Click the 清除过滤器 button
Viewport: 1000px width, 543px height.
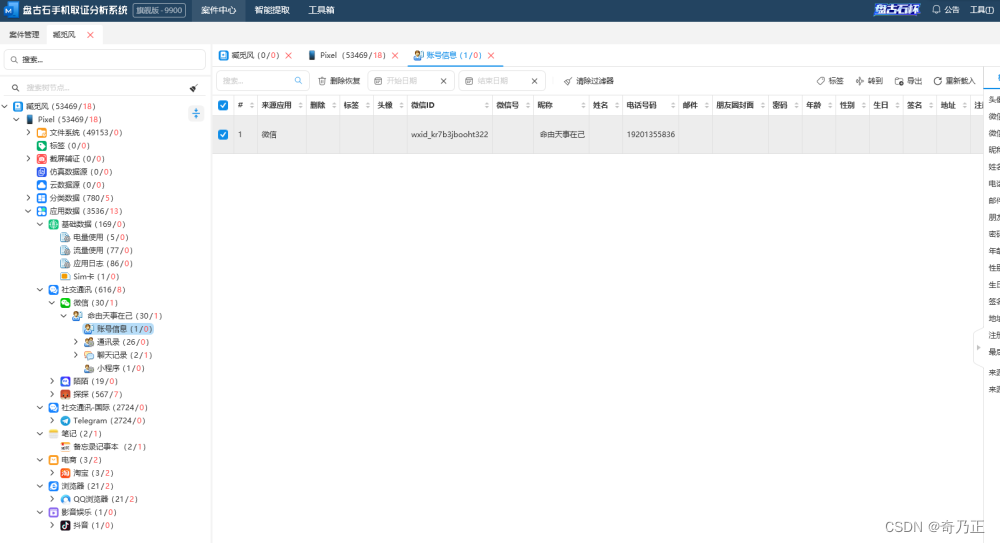589,81
